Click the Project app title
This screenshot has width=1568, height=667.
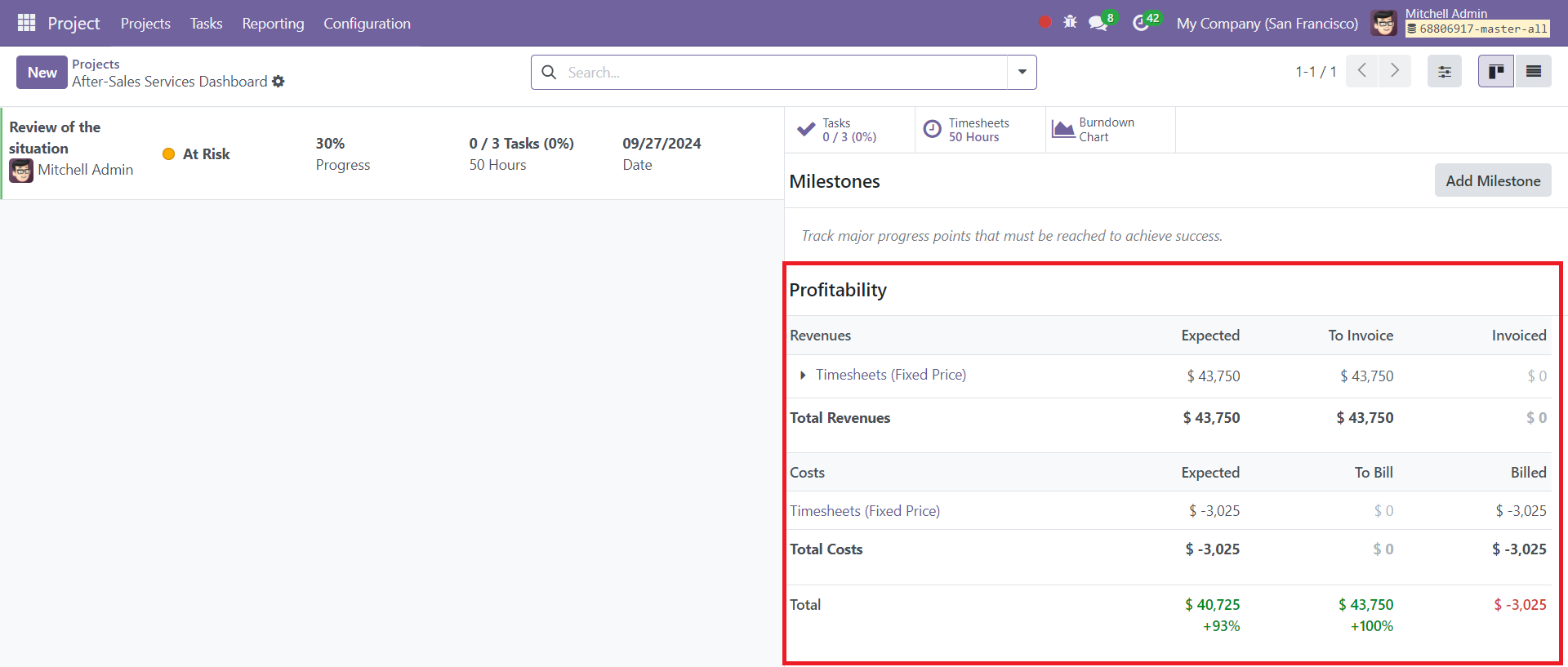pyautogui.click(x=73, y=24)
